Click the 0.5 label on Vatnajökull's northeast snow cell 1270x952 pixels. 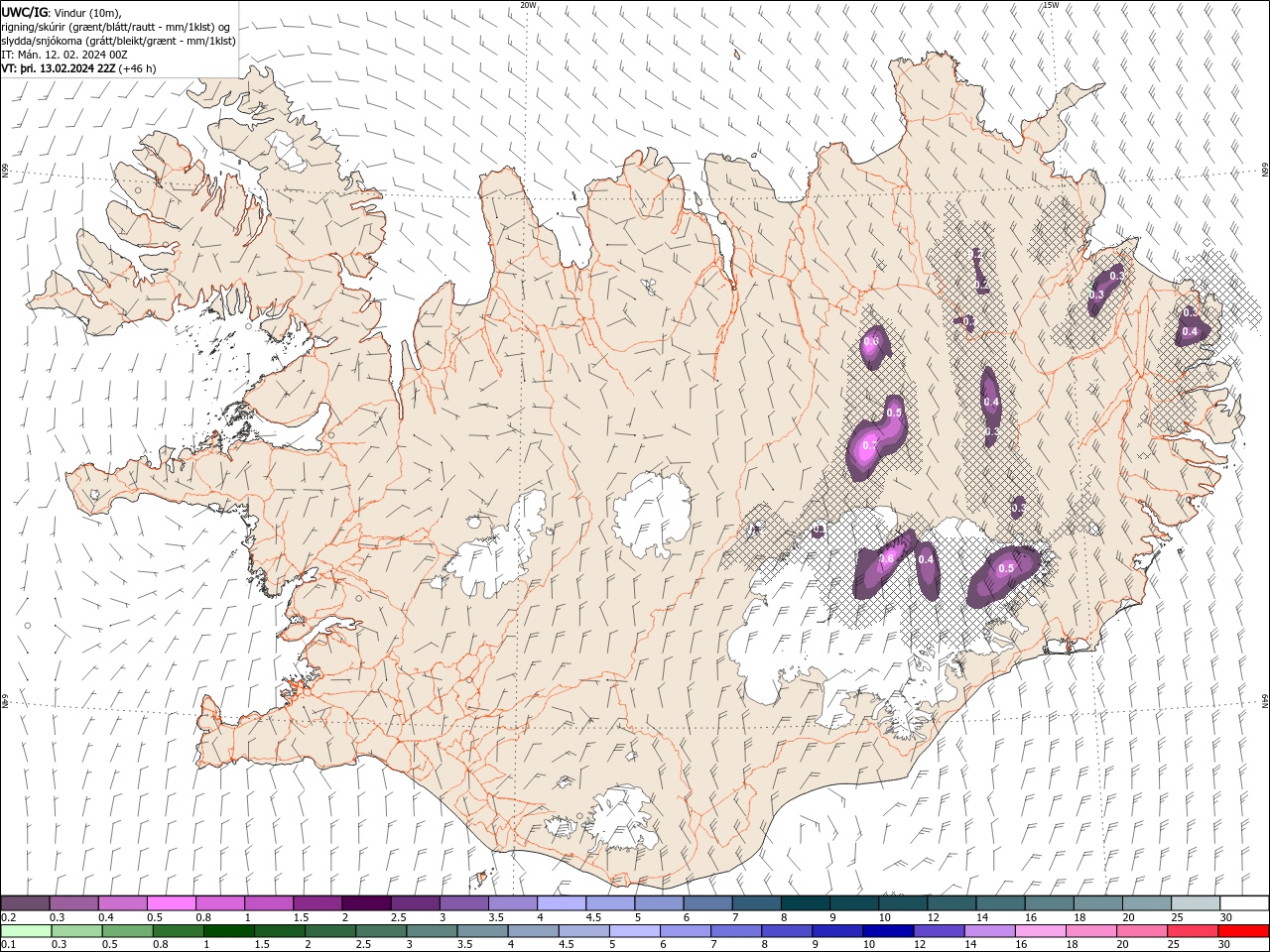tap(1006, 568)
